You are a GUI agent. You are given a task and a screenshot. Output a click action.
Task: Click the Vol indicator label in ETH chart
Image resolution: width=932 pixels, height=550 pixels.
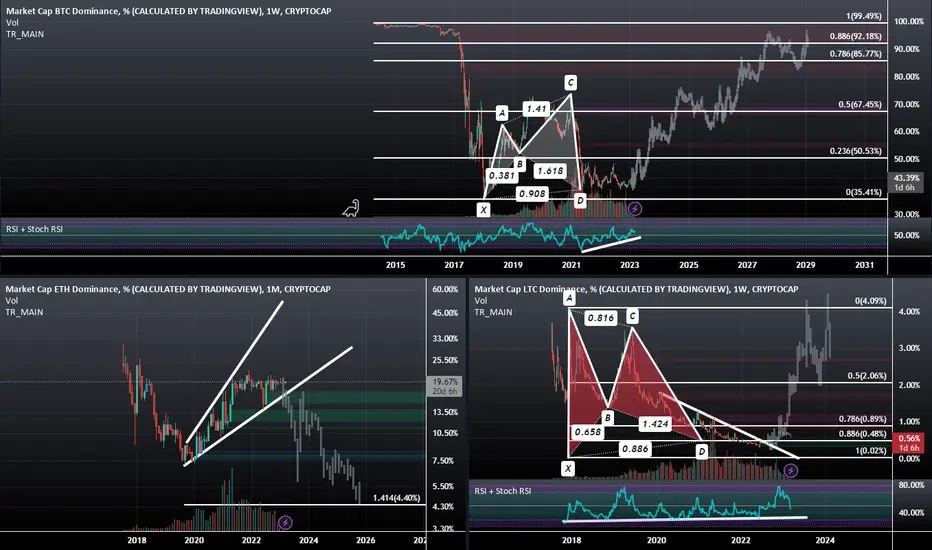pyautogui.click(x=12, y=300)
